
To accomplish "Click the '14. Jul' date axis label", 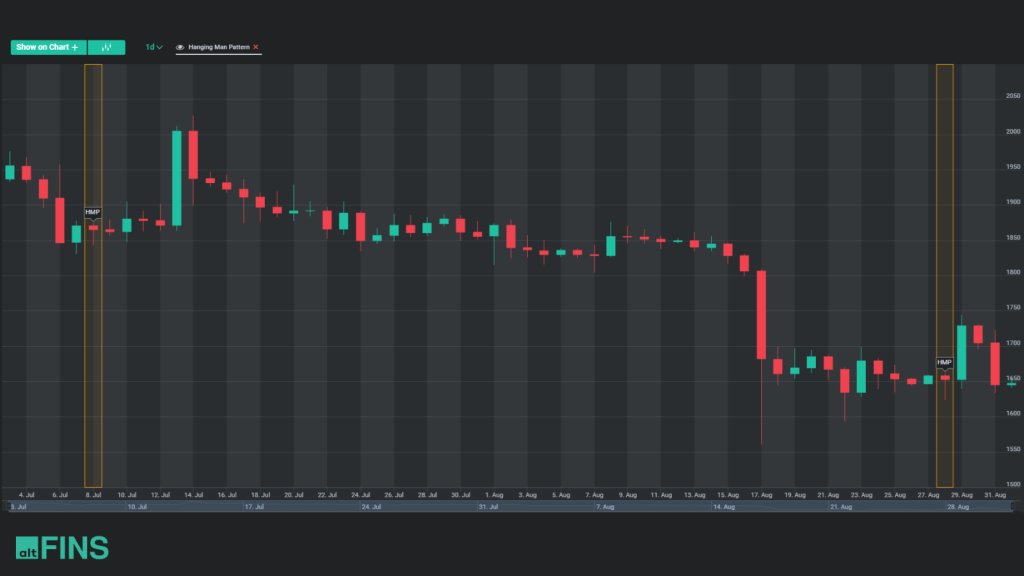I will click(x=193, y=495).
